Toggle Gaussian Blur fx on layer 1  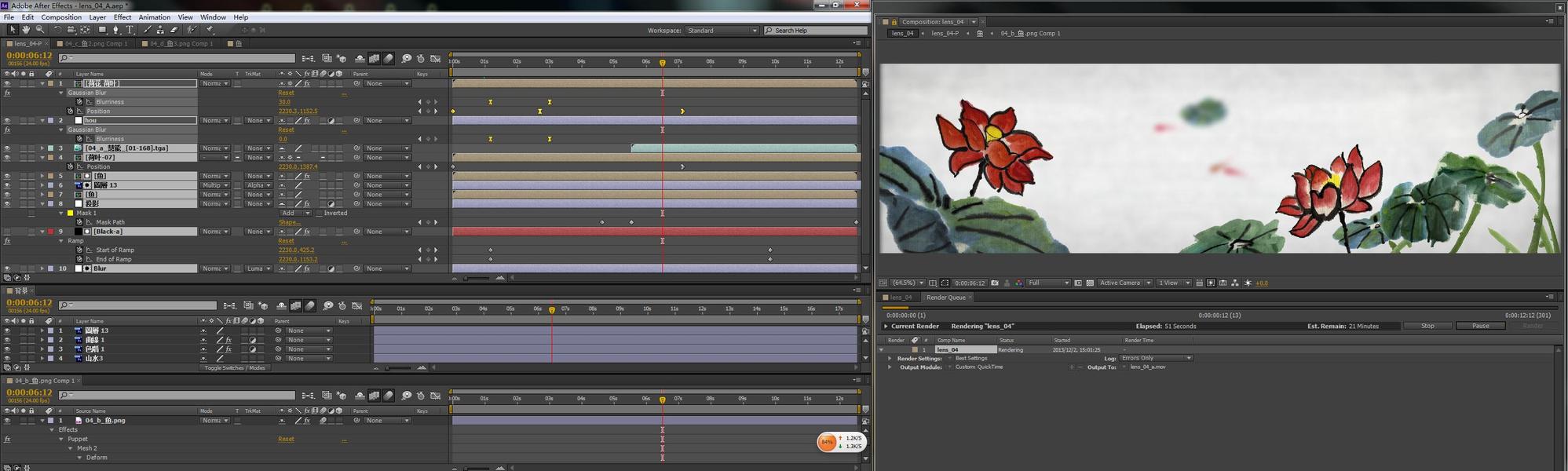[x=7, y=93]
